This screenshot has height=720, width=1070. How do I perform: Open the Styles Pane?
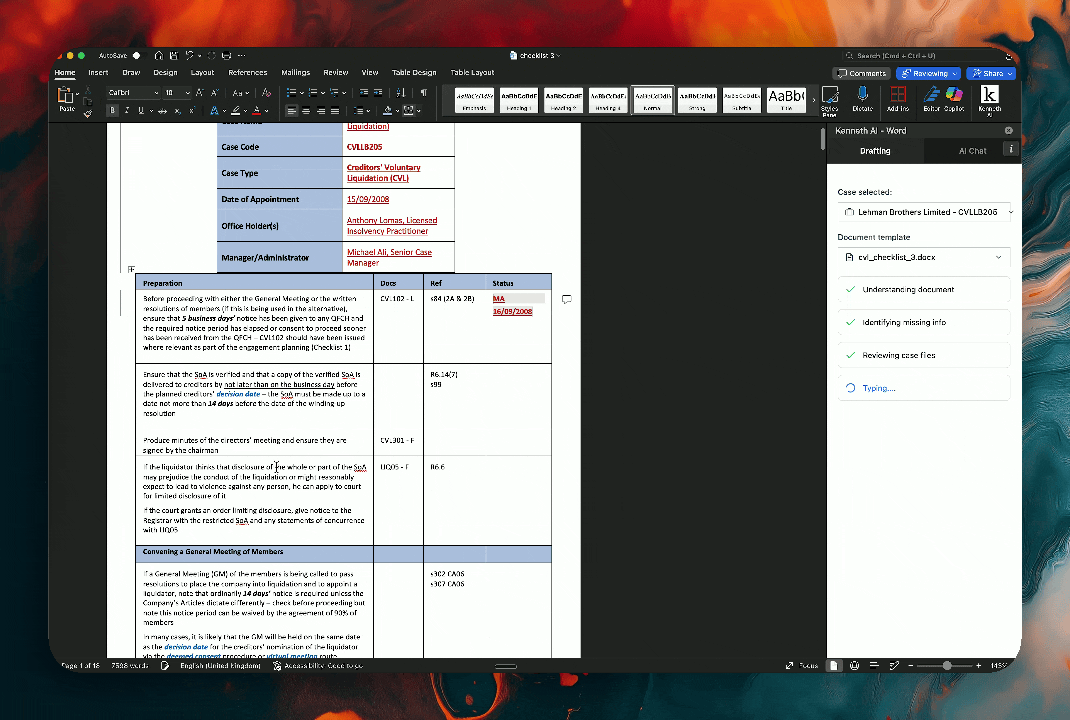(x=830, y=100)
